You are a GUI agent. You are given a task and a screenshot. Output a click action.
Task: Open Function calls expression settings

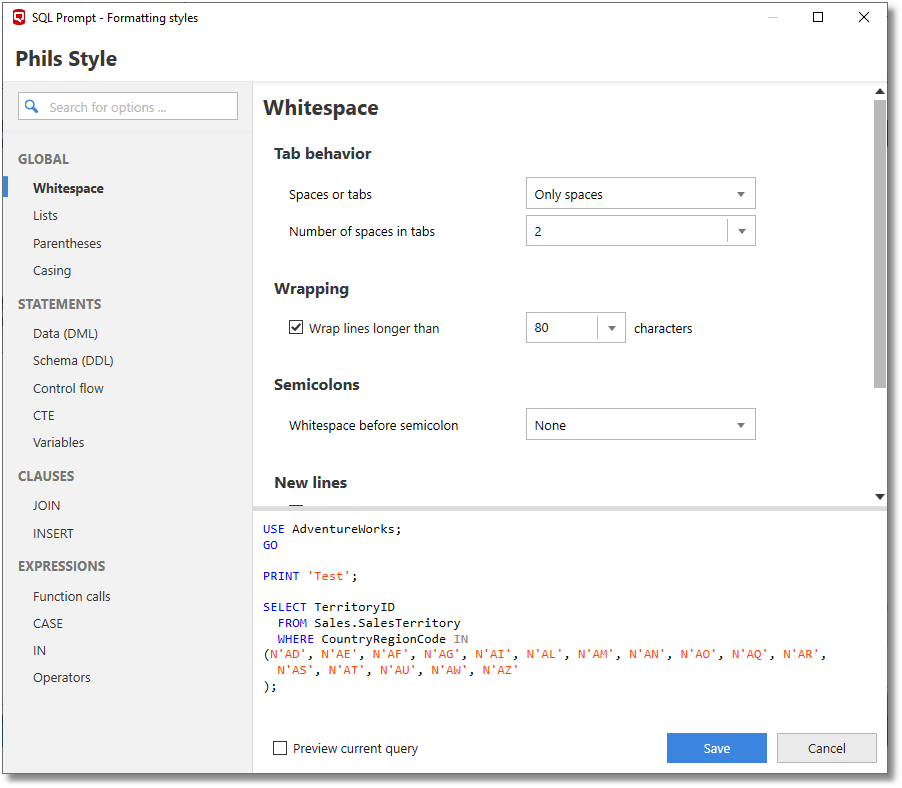point(71,596)
